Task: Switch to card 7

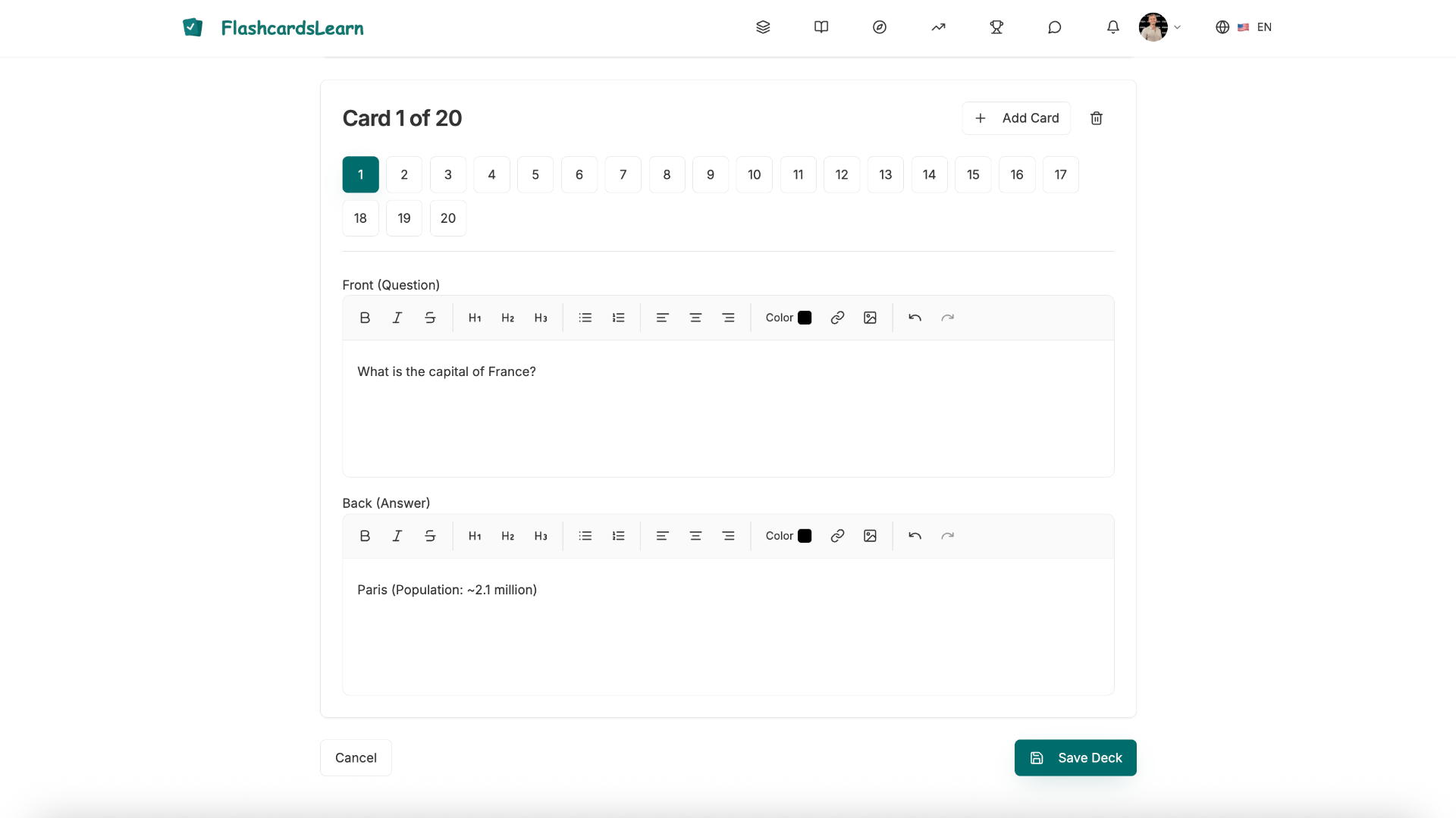Action: pos(623,174)
